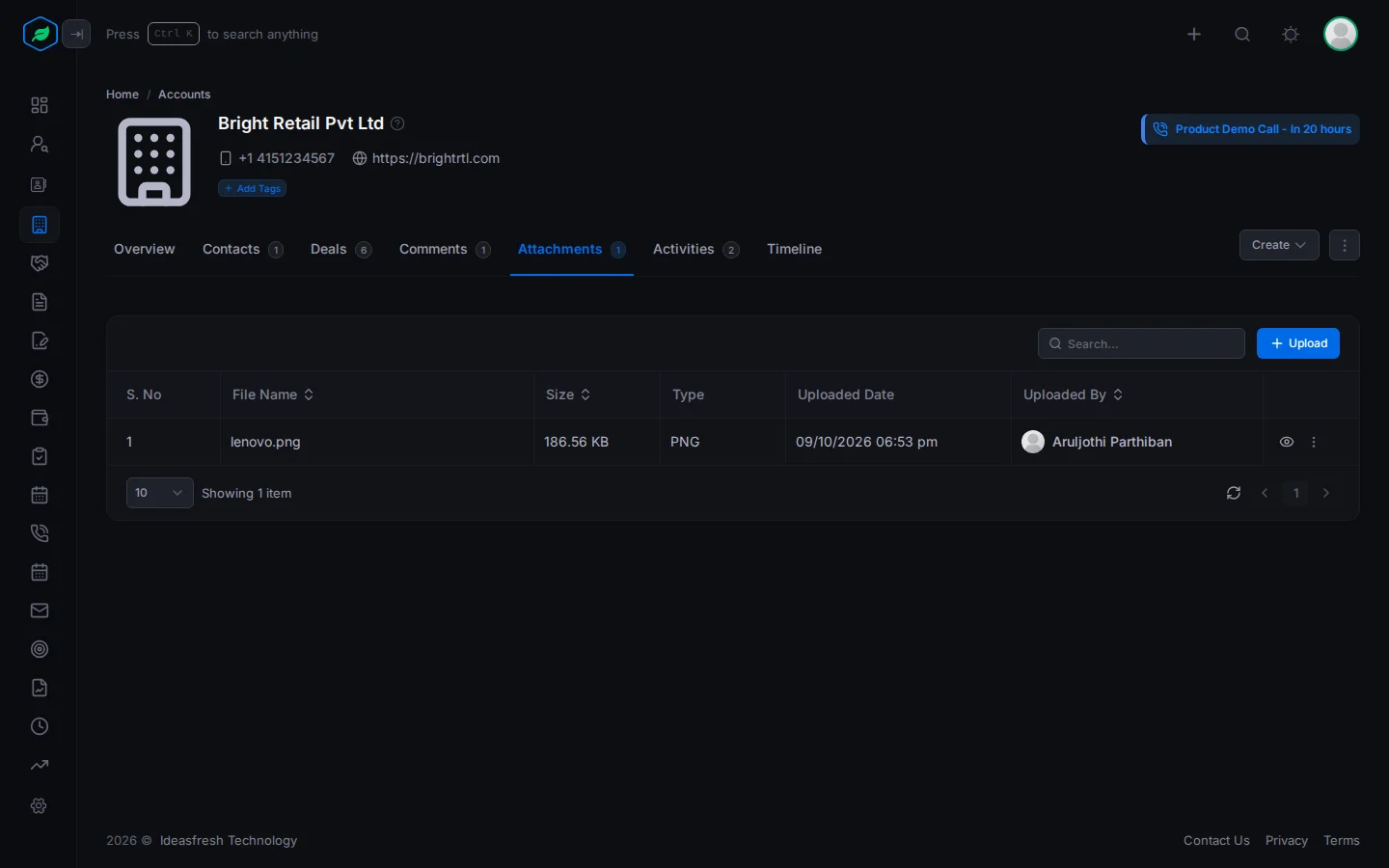
Task: Click the attachments Search field
Action: click(1141, 343)
